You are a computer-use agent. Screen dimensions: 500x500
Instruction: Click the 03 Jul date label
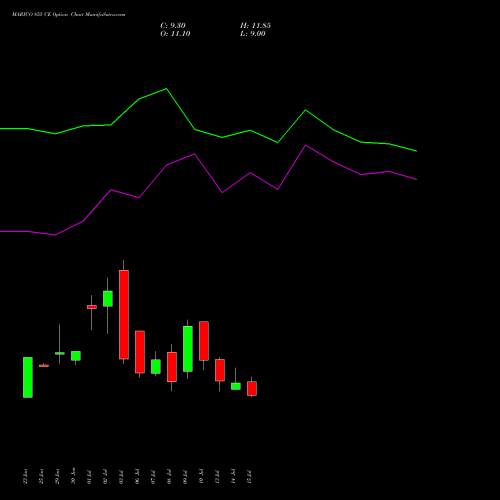click(122, 476)
